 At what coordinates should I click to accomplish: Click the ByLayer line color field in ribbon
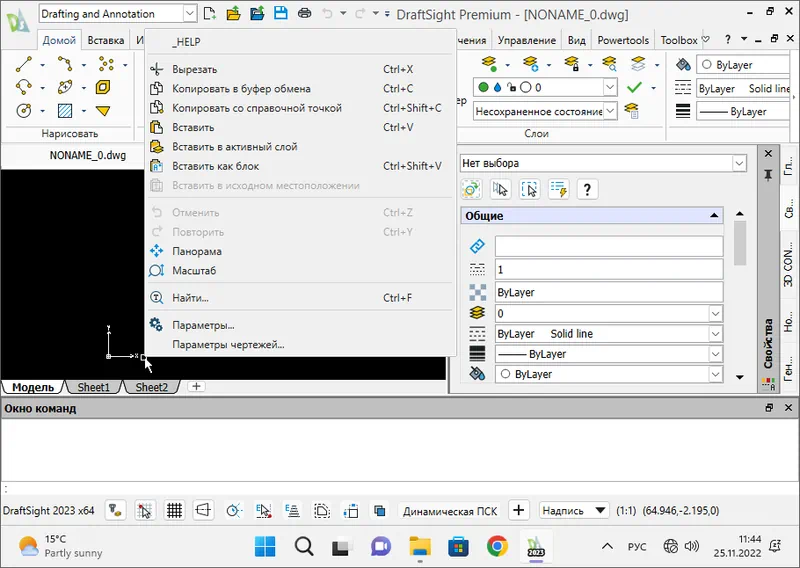coord(743,65)
